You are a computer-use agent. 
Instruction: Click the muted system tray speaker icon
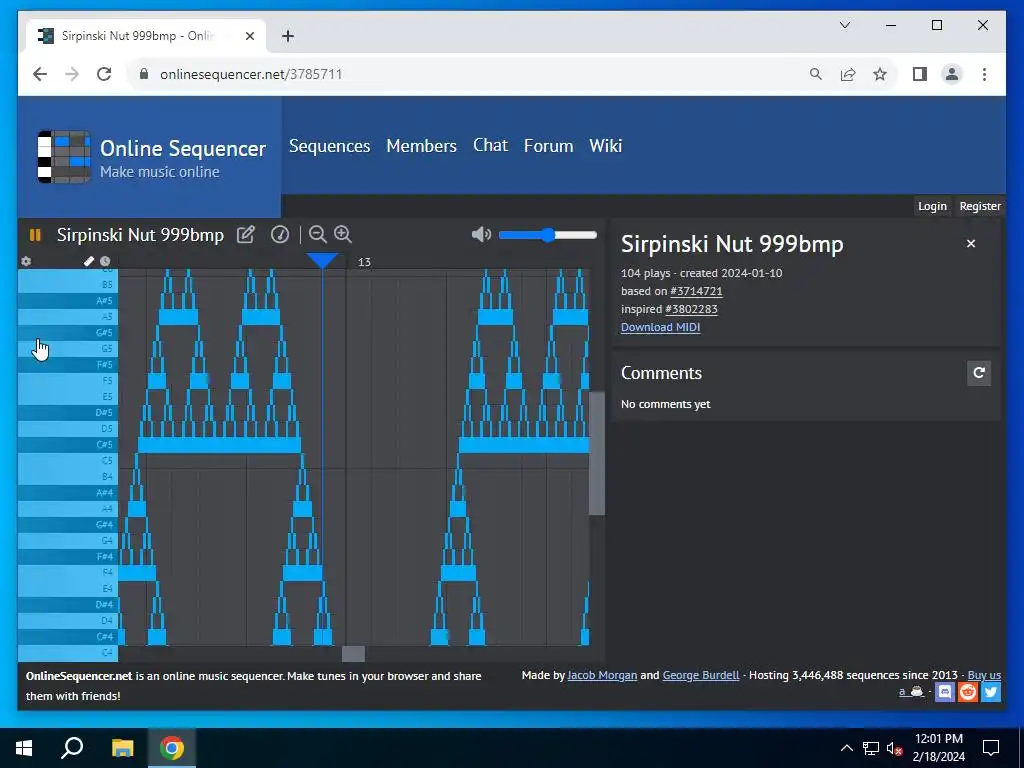895,748
